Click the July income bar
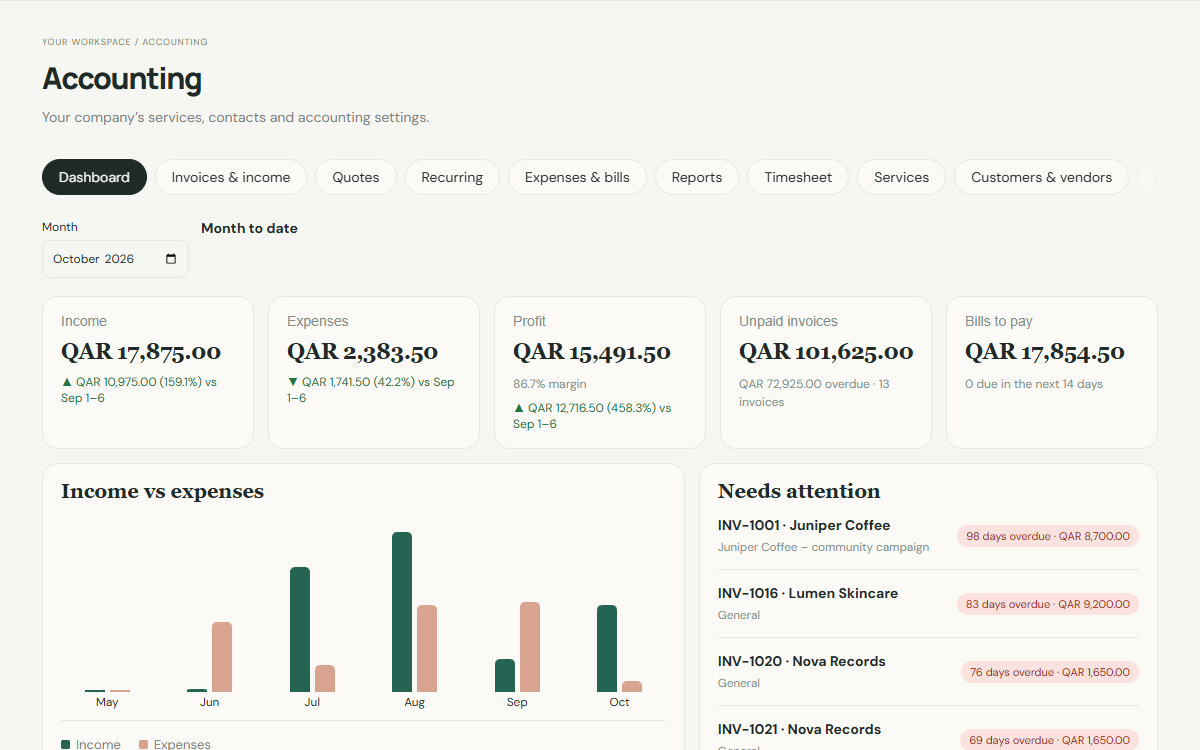This screenshot has width=1200, height=750. pos(300,629)
